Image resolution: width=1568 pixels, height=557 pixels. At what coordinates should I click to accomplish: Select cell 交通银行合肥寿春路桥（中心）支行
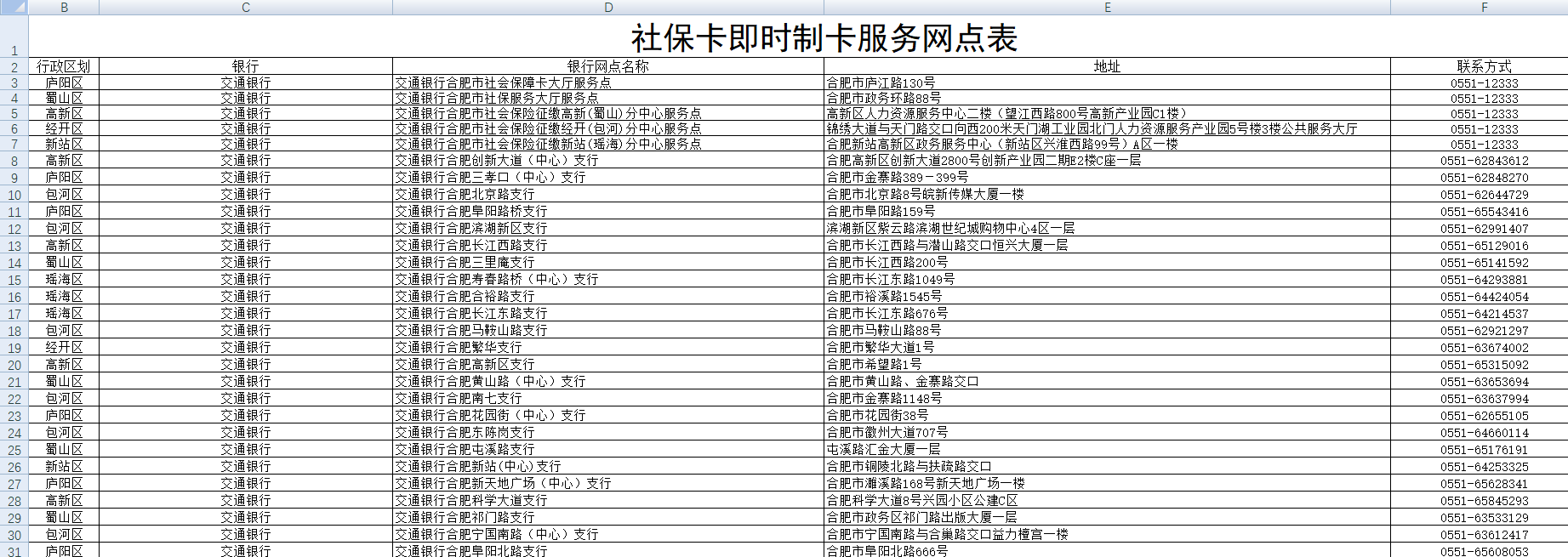pos(608,279)
